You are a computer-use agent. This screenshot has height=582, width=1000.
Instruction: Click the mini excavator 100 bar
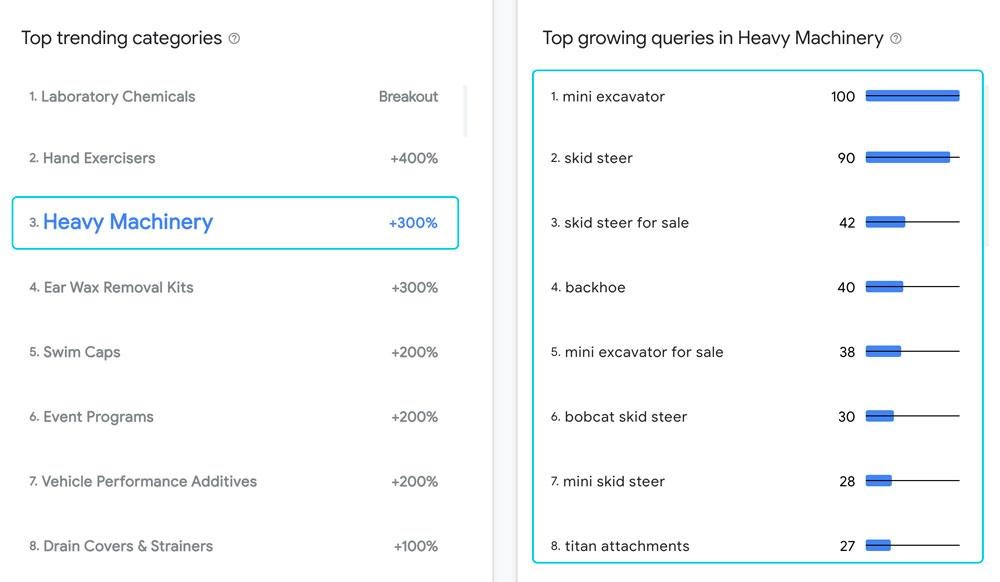tap(912, 96)
